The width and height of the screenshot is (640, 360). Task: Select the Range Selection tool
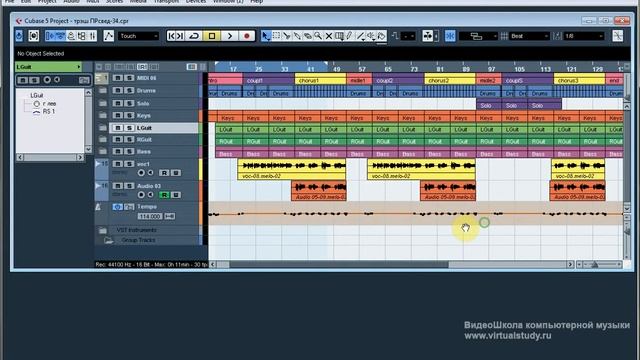click(x=276, y=36)
